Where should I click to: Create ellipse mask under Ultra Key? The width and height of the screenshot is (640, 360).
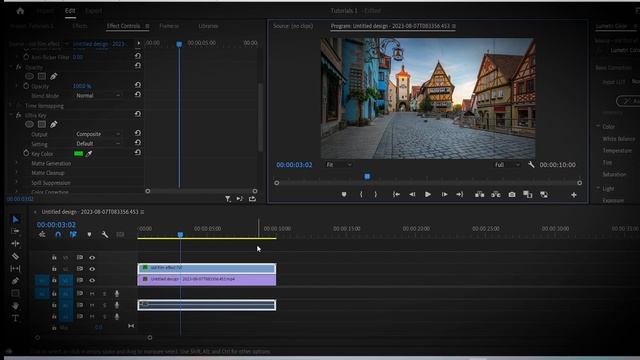29,124
